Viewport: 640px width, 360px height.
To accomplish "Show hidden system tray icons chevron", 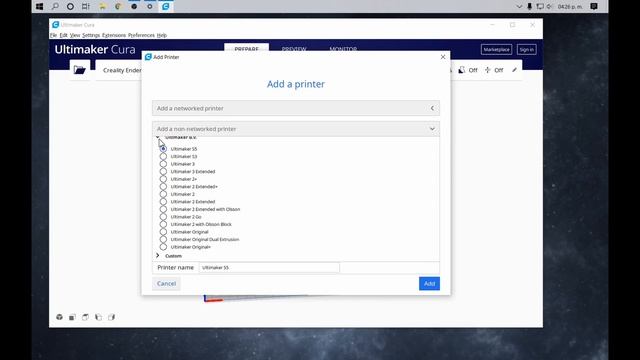I will click(x=519, y=7).
